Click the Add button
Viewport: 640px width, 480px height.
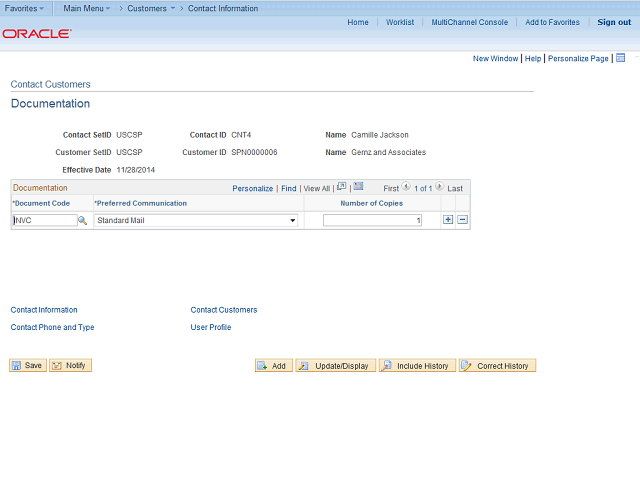(274, 366)
